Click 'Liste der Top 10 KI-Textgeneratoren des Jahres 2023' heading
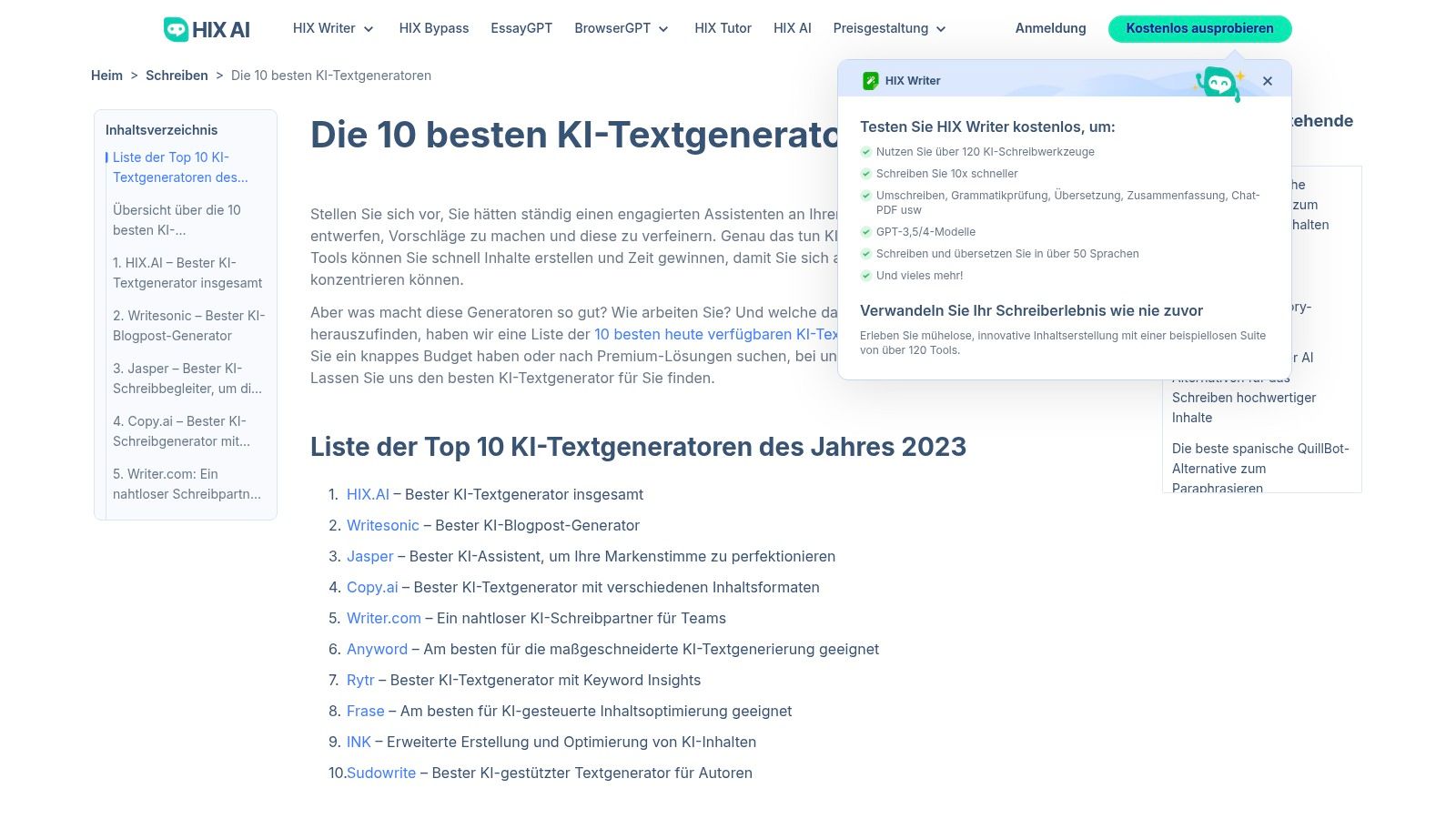This screenshot has width=1456, height=819. tap(639, 447)
